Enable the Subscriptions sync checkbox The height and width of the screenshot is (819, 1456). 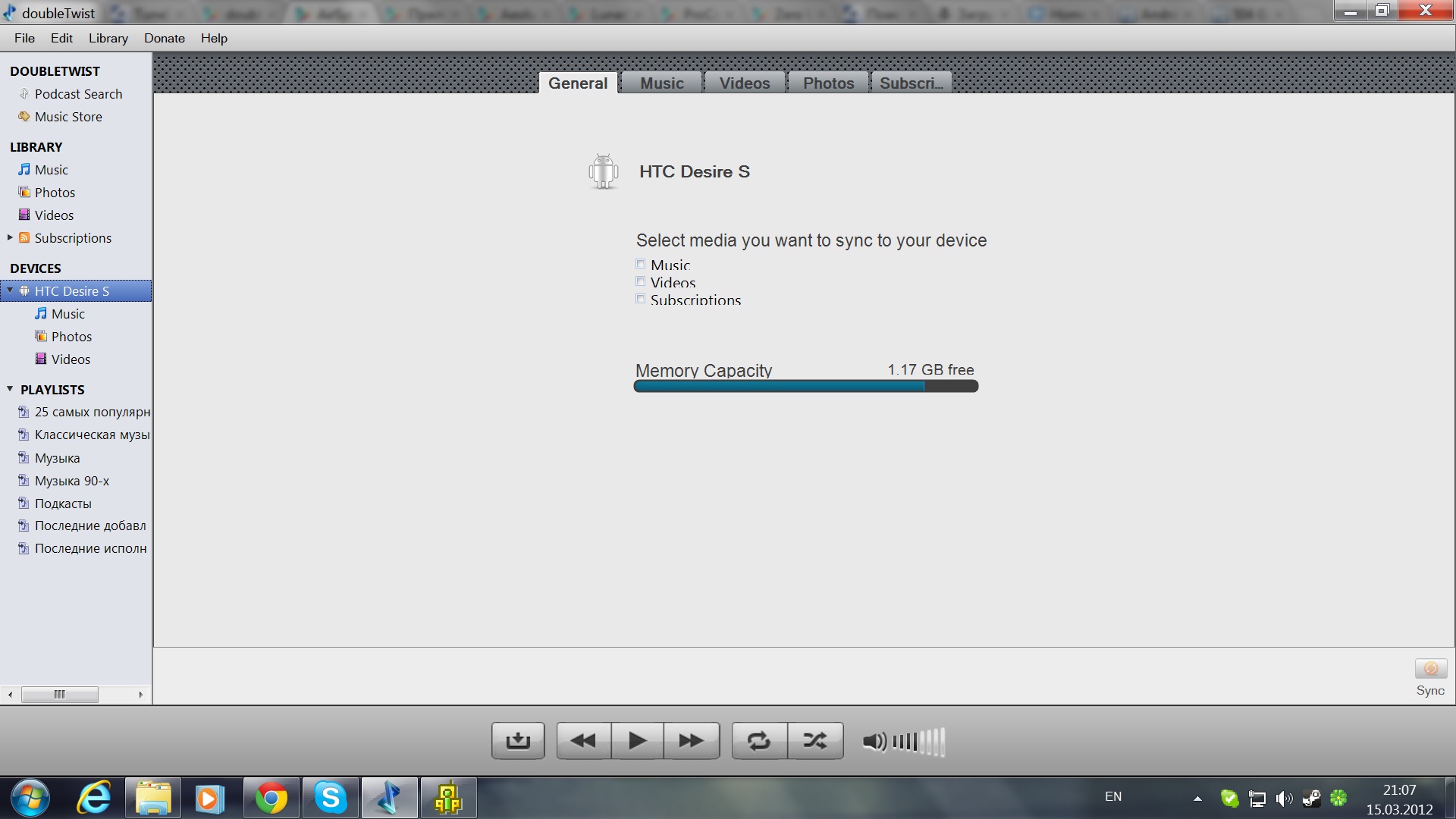(641, 299)
